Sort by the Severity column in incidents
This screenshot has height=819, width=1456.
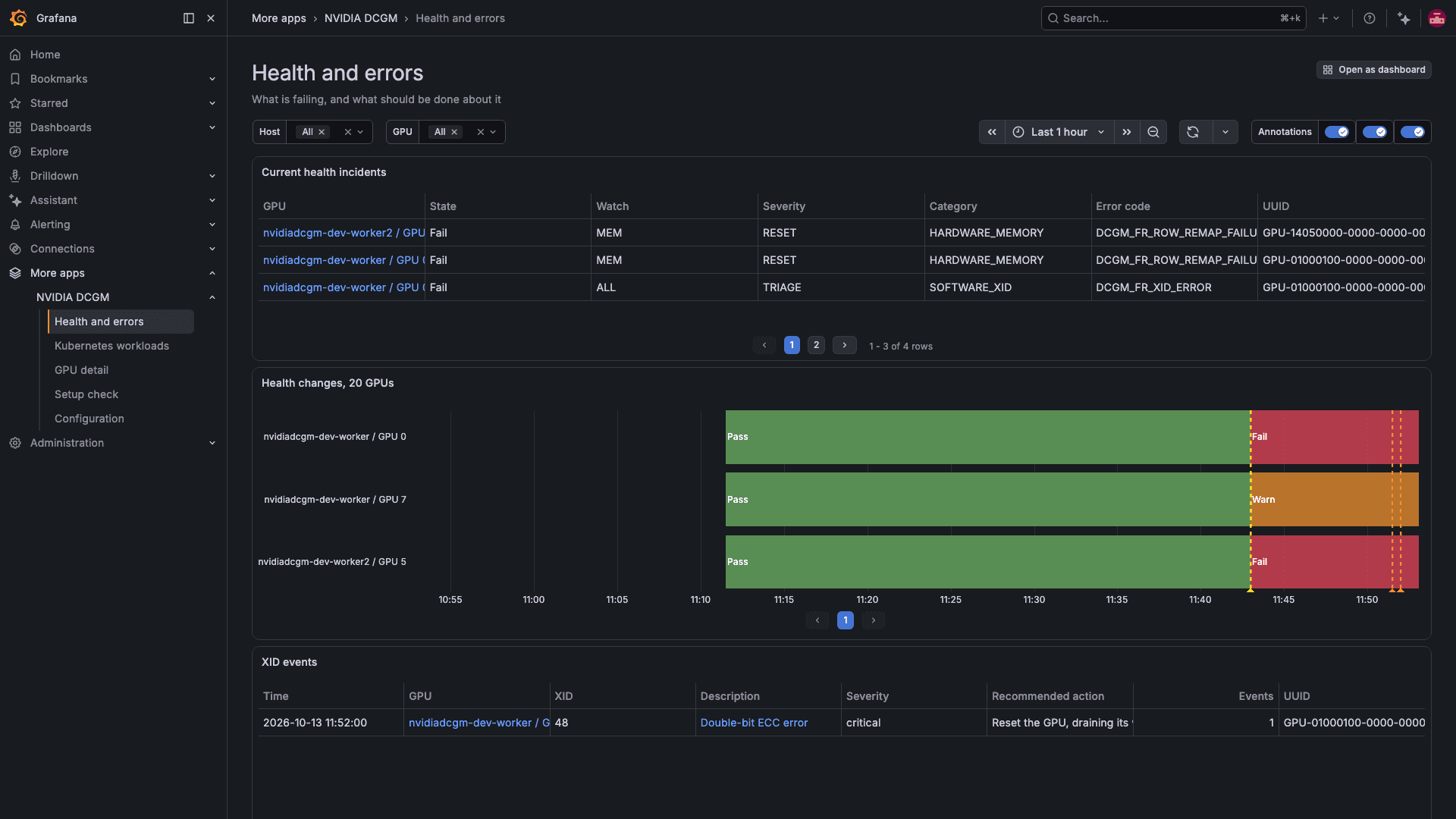784,206
